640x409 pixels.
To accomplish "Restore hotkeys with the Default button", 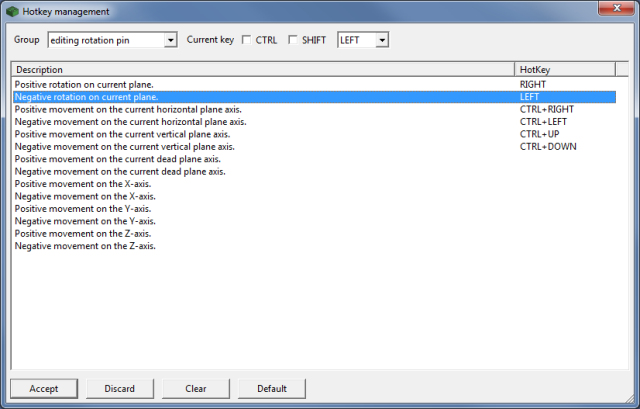I will point(271,388).
